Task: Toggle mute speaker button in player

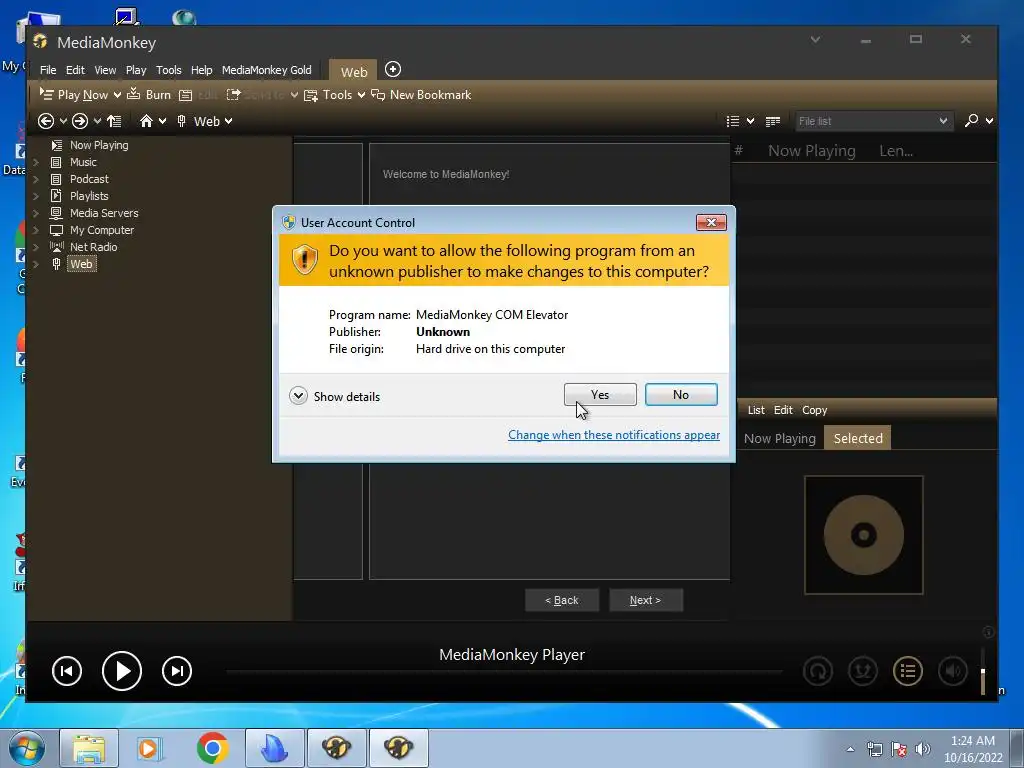Action: (x=953, y=671)
